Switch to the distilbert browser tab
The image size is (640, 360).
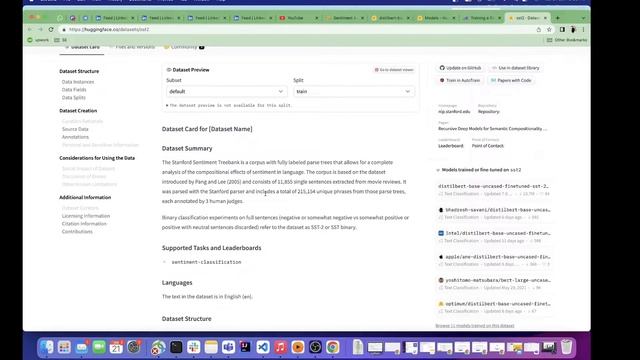click(390, 18)
